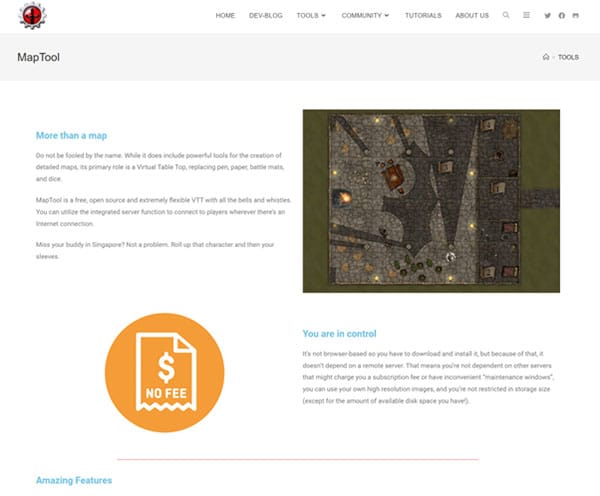
Task: Click the paragraph starting 'It's not browser-based'
Action: tap(428, 377)
